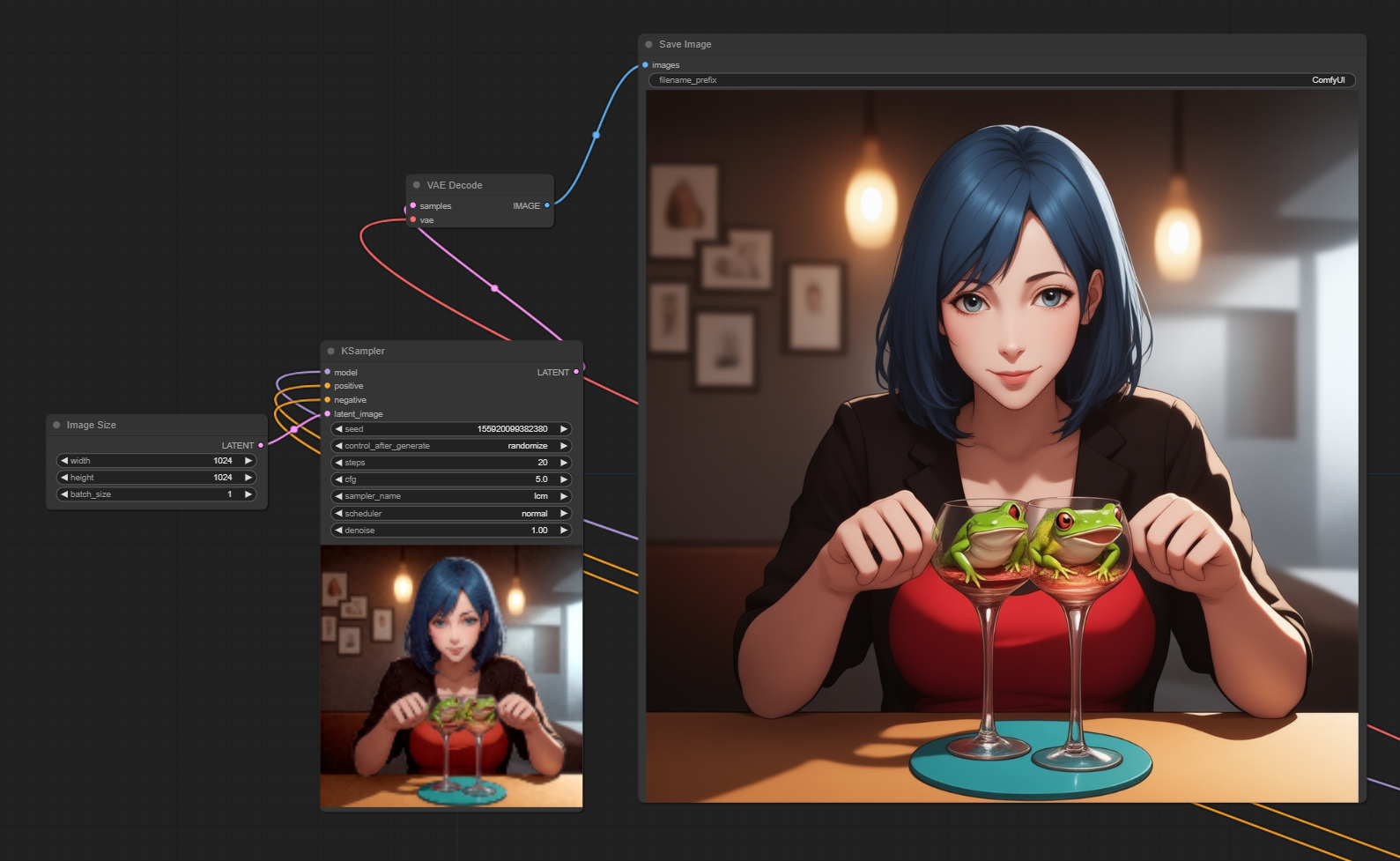Lower denoise with its left arrow
This screenshot has width=1400, height=861.
point(338,531)
